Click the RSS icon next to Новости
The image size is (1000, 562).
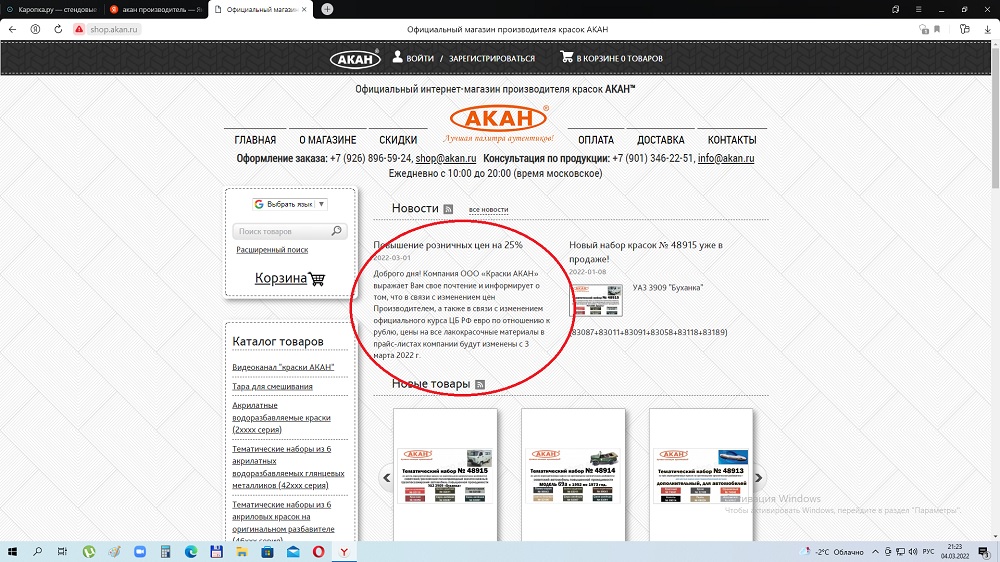coord(448,209)
